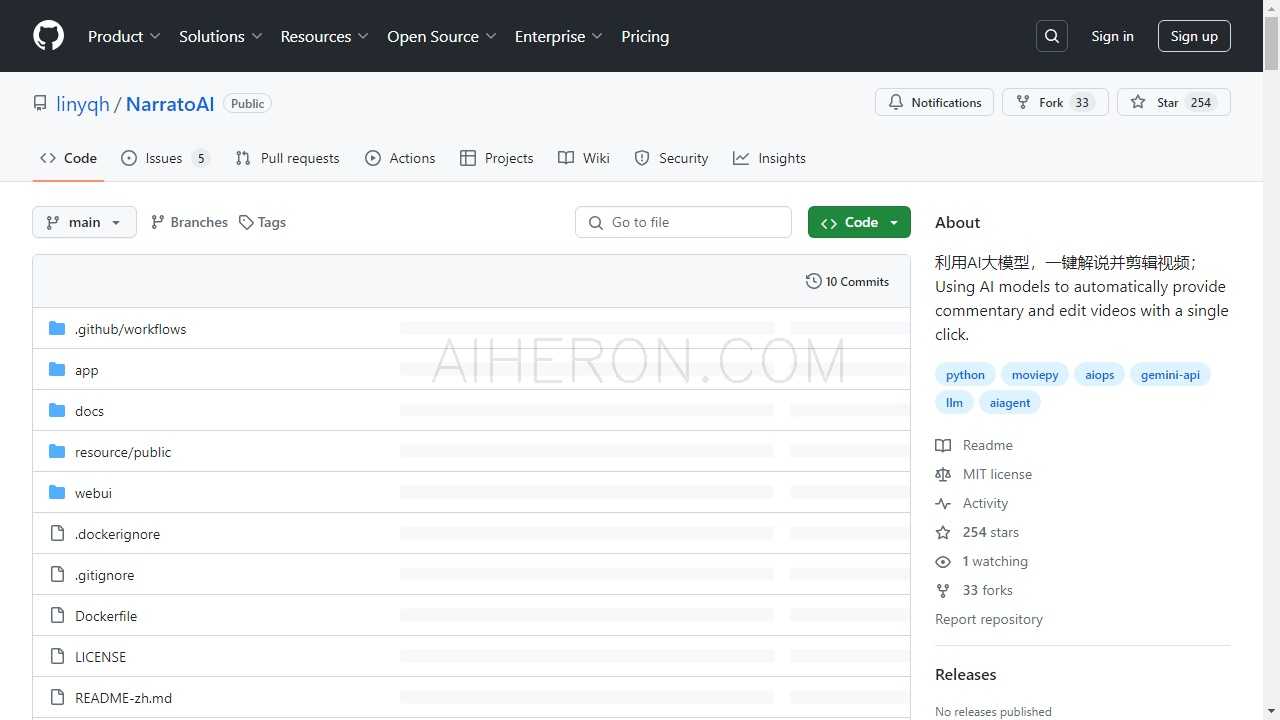Screen dimensions: 1280x720
Task: Click the app folder icon
Action: [x=57, y=369]
